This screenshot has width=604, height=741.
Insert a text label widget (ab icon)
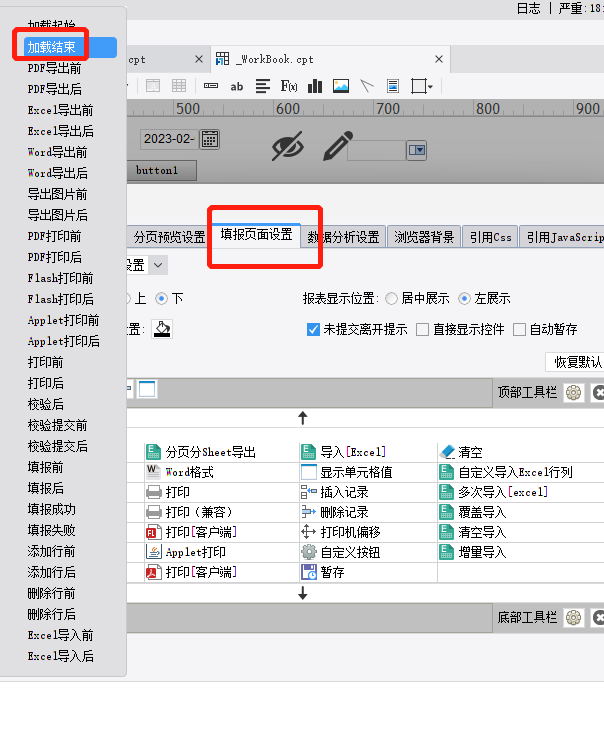(237, 86)
